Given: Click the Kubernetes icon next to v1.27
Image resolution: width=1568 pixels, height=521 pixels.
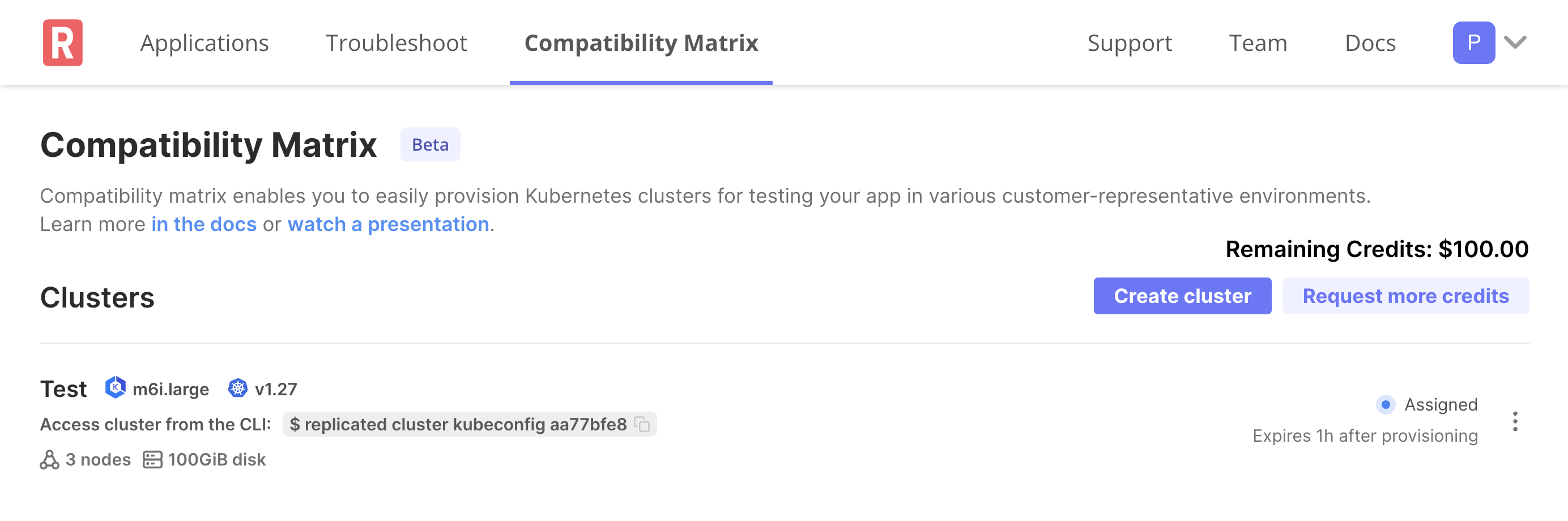Looking at the screenshot, I should 238,388.
